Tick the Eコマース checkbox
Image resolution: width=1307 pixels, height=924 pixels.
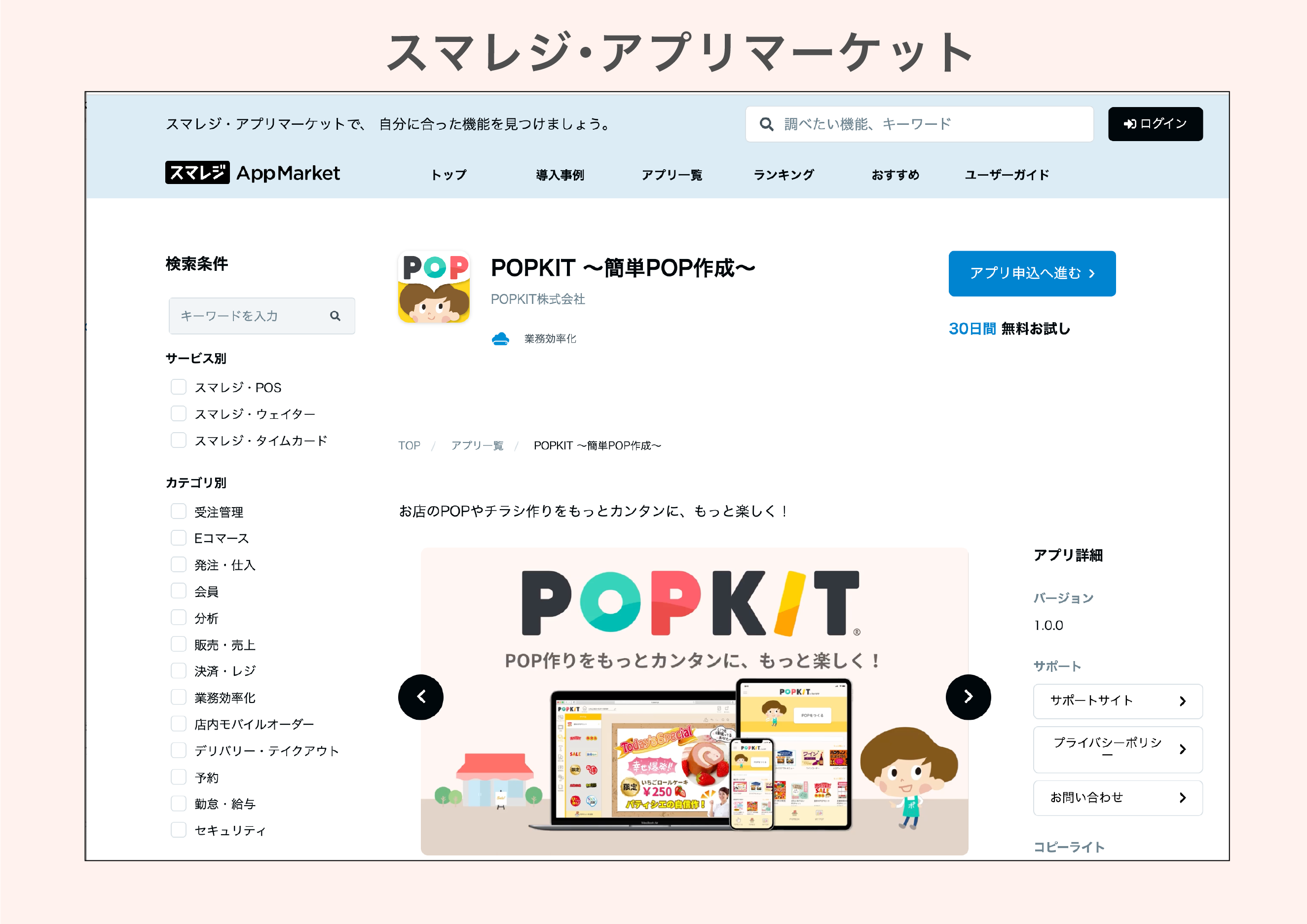pos(179,538)
